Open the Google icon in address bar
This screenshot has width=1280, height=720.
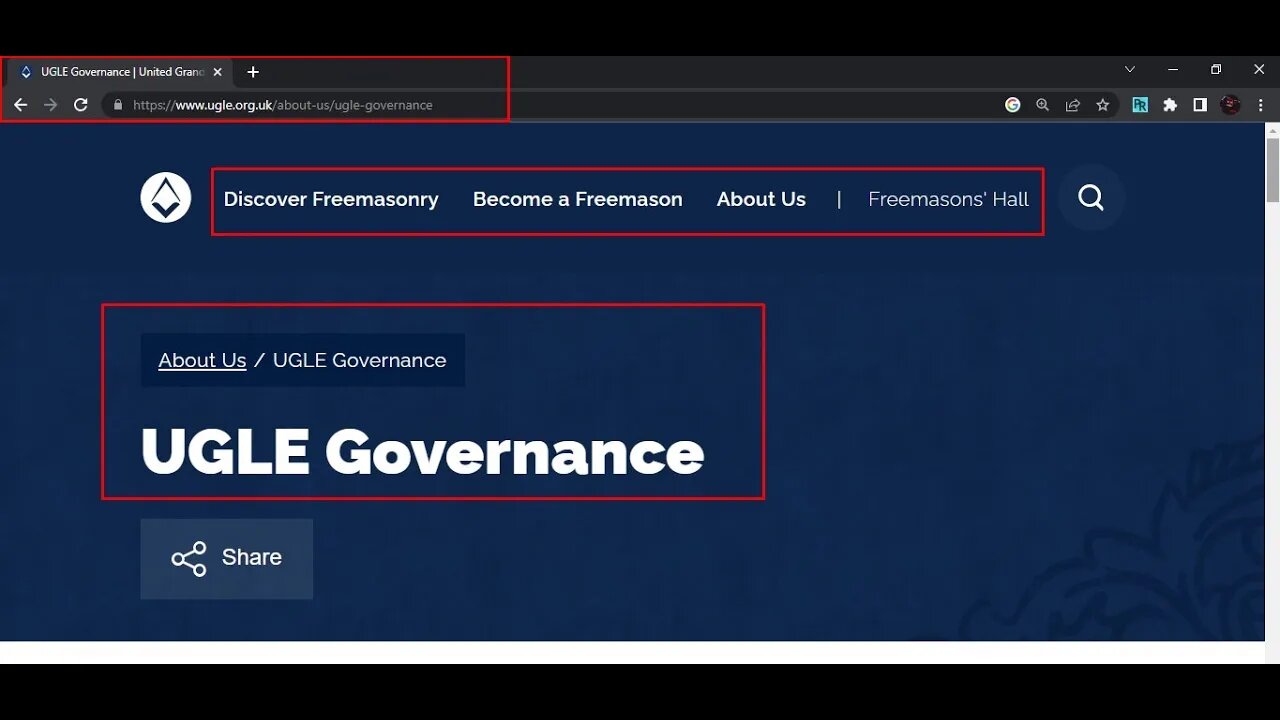coord(1013,105)
